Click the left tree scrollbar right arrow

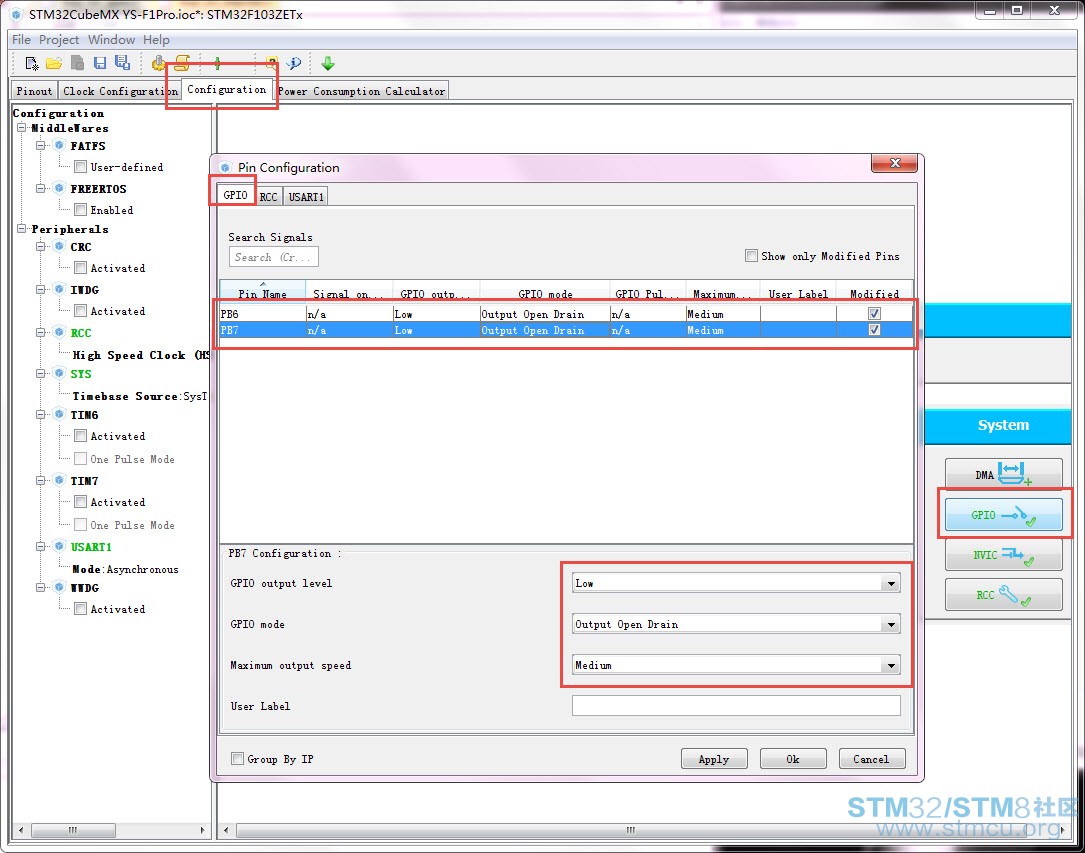tap(202, 829)
